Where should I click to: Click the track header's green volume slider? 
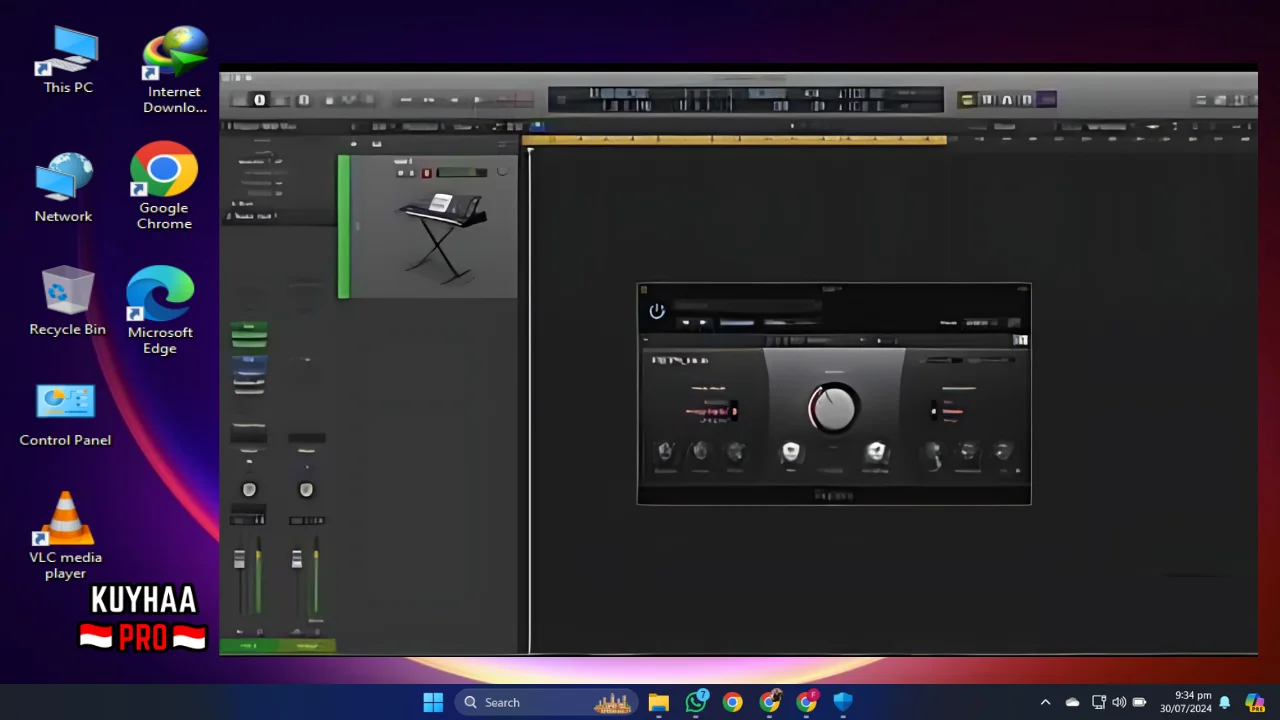461,172
